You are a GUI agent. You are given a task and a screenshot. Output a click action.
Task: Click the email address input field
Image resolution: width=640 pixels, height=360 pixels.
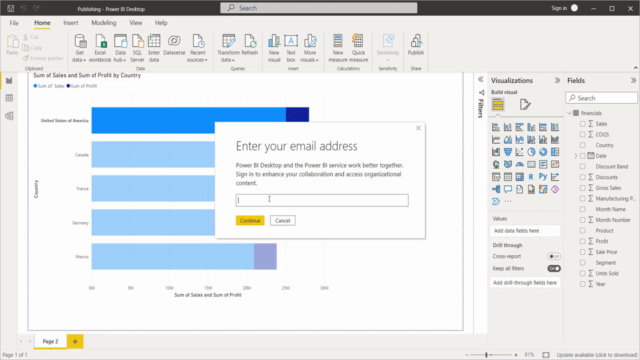click(322, 200)
